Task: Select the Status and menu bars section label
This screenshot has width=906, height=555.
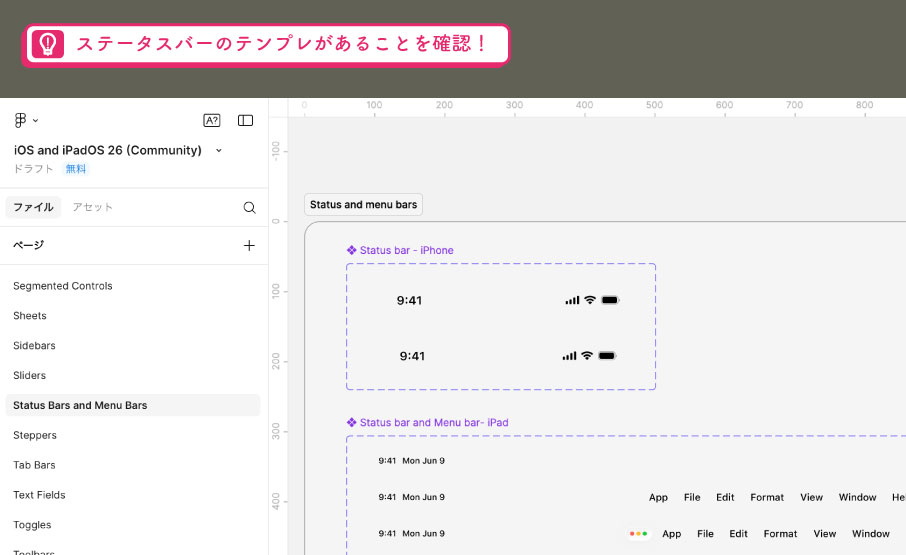Action: tap(363, 204)
